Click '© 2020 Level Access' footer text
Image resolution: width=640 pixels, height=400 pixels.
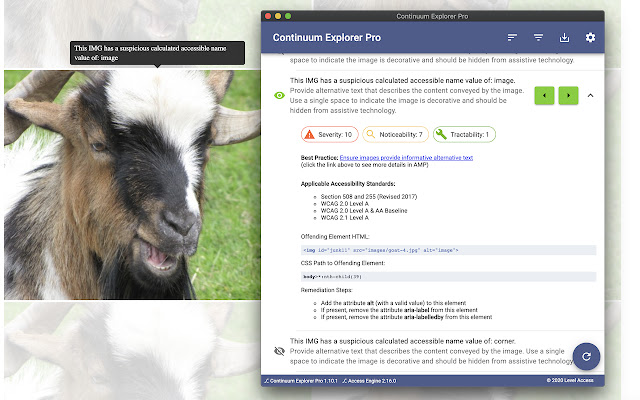pyautogui.click(x=570, y=380)
